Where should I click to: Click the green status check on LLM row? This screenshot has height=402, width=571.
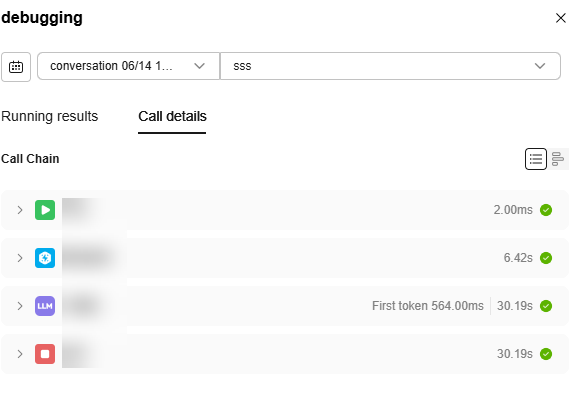click(546, 306)
